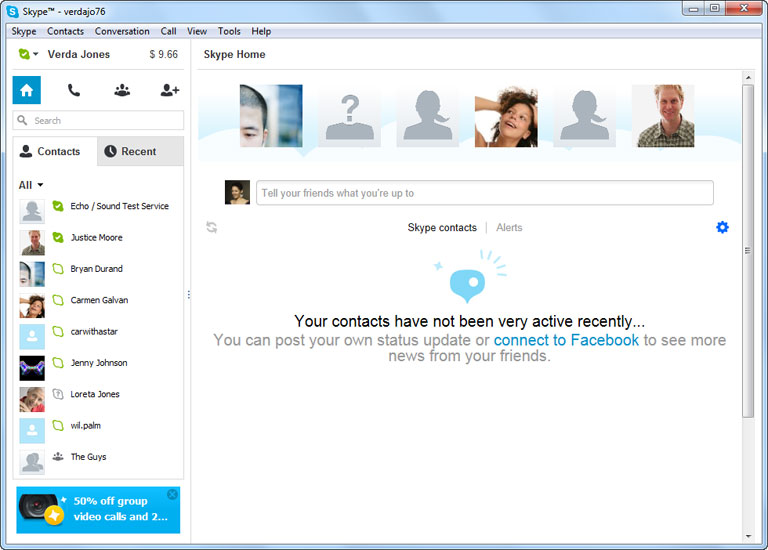Open the View menu
The width and height of the screenshot is (768, 550).
pos(197,31)
